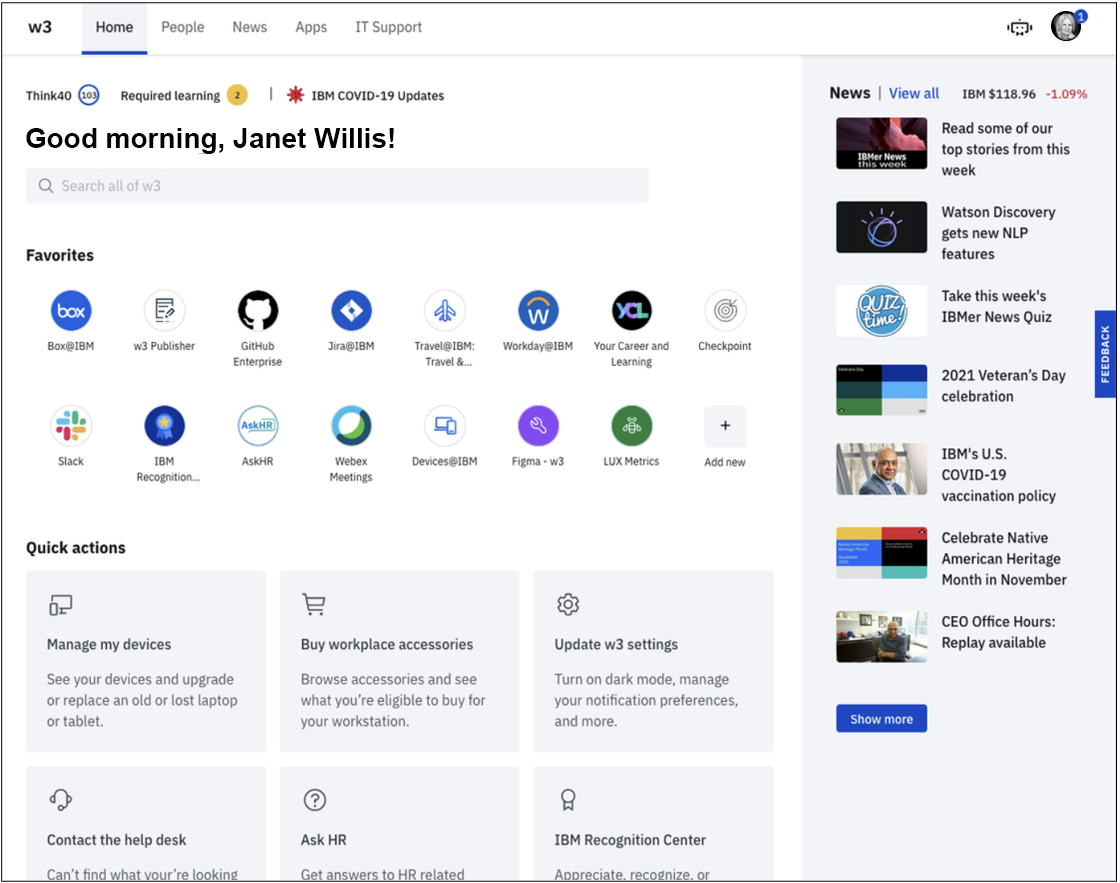Launch GitHub Enterprise from Favorites

coord(258,311)
